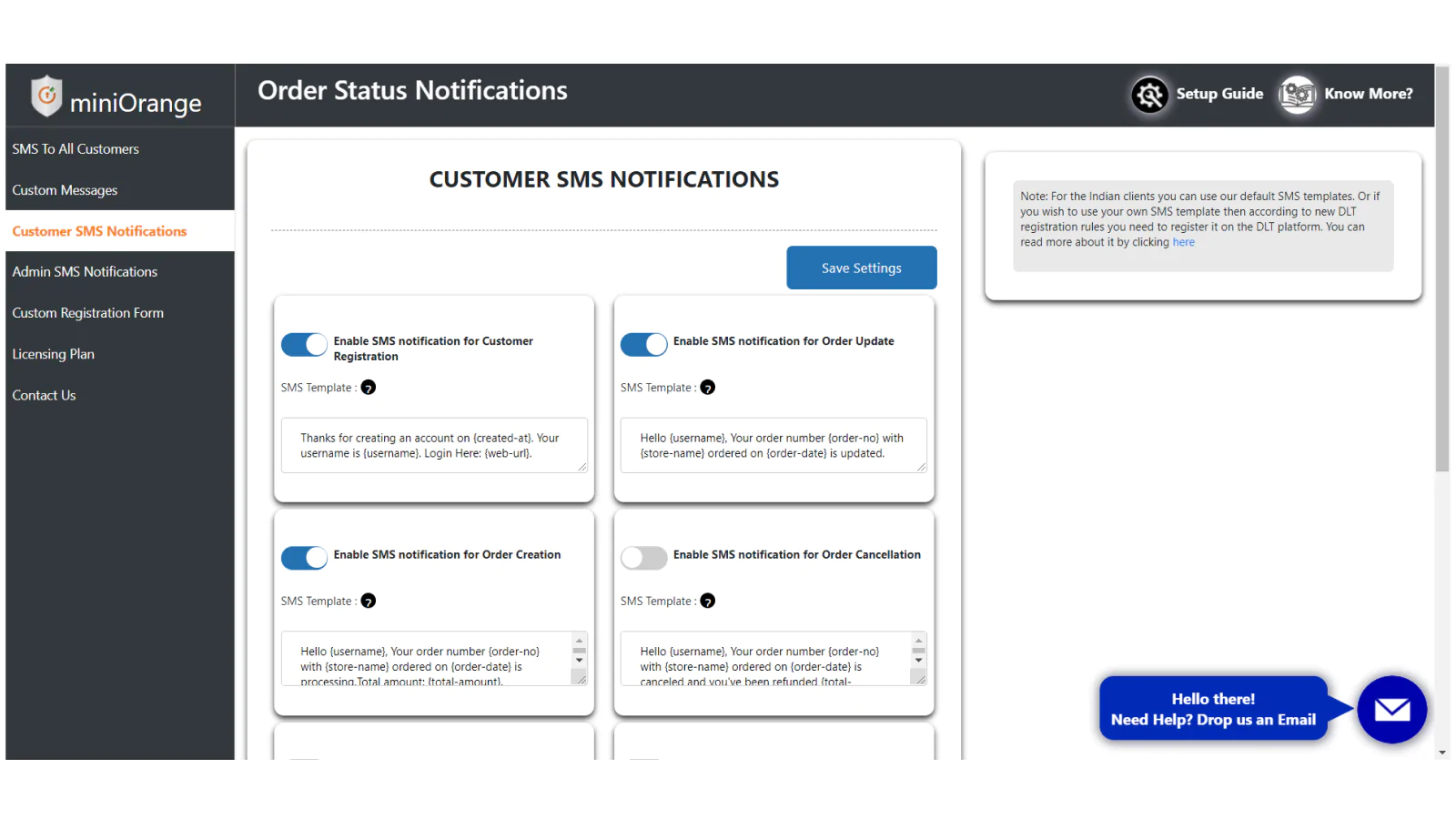Screen dimensions: 1456x819
Task: Click help icon beside Order Cancellation SMS Template
Action: 708,601
